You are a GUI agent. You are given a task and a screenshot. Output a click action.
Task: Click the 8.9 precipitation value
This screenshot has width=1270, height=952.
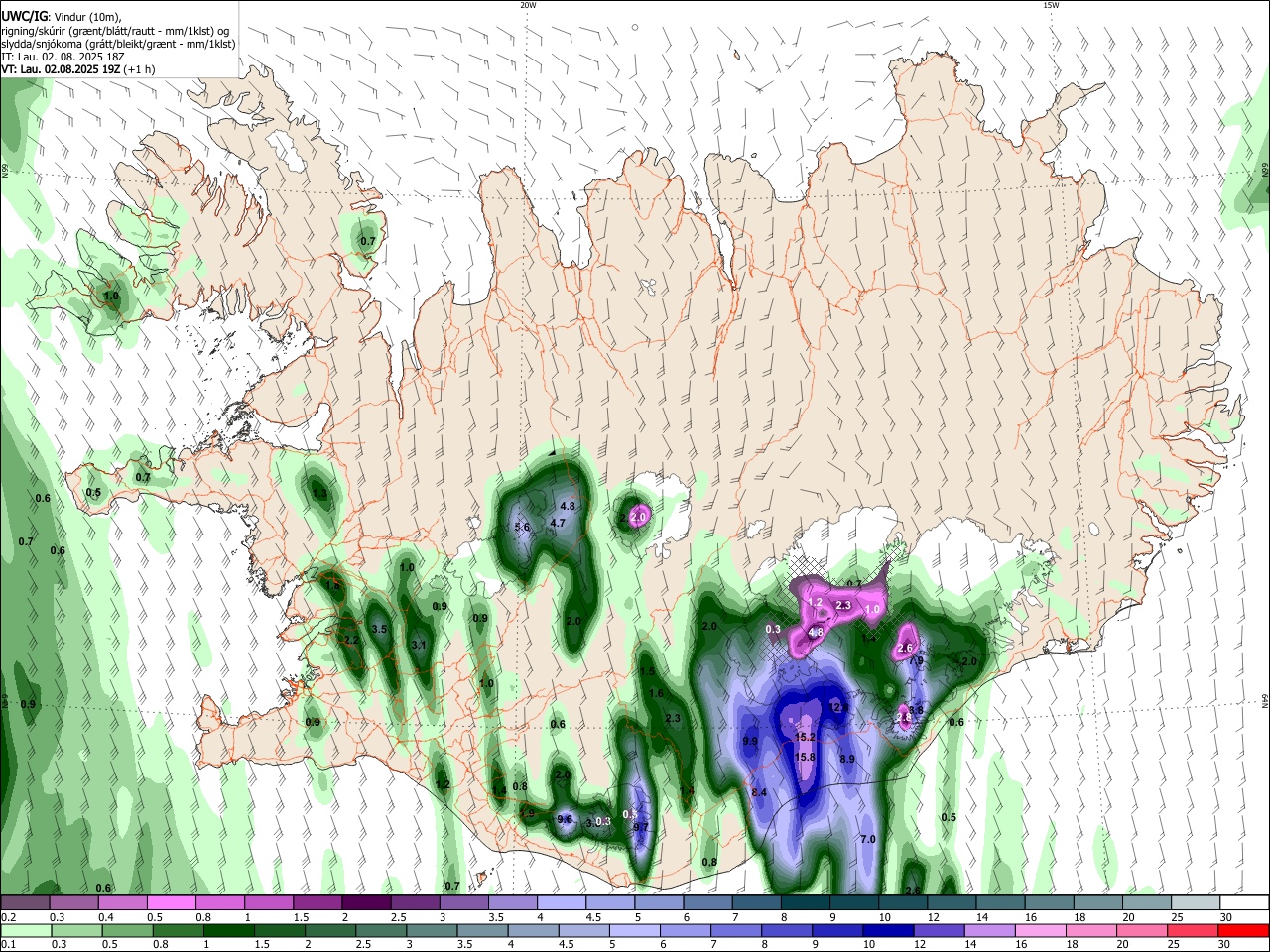pos(847,759)
